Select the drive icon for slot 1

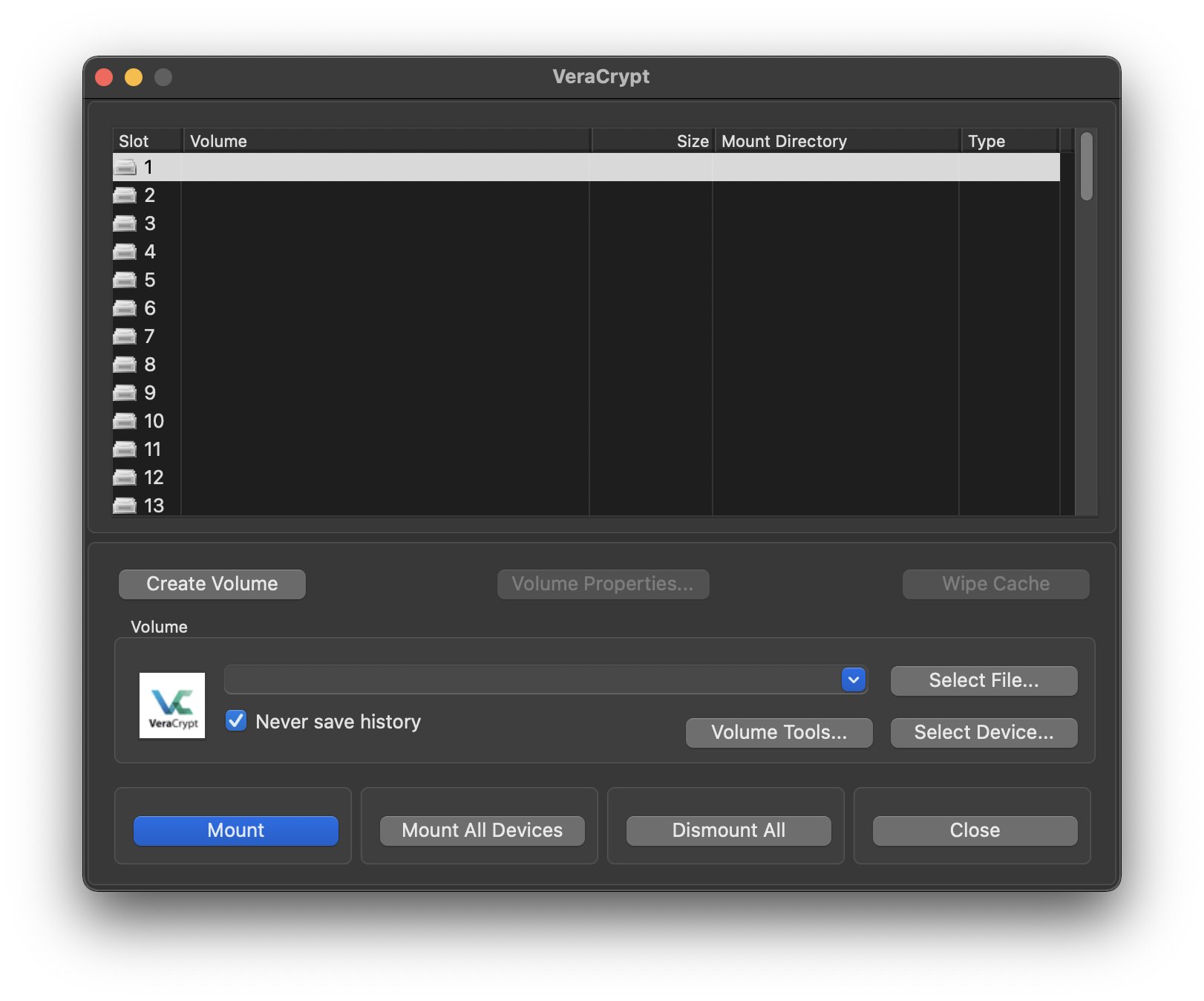coord(125,168)
